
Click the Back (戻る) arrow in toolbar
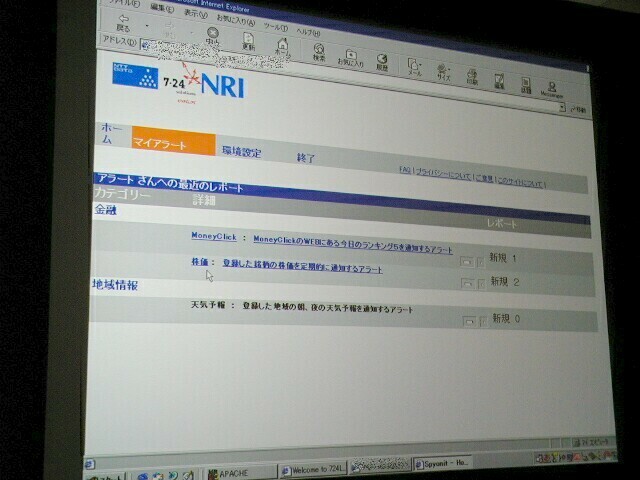tap(123, 20)
